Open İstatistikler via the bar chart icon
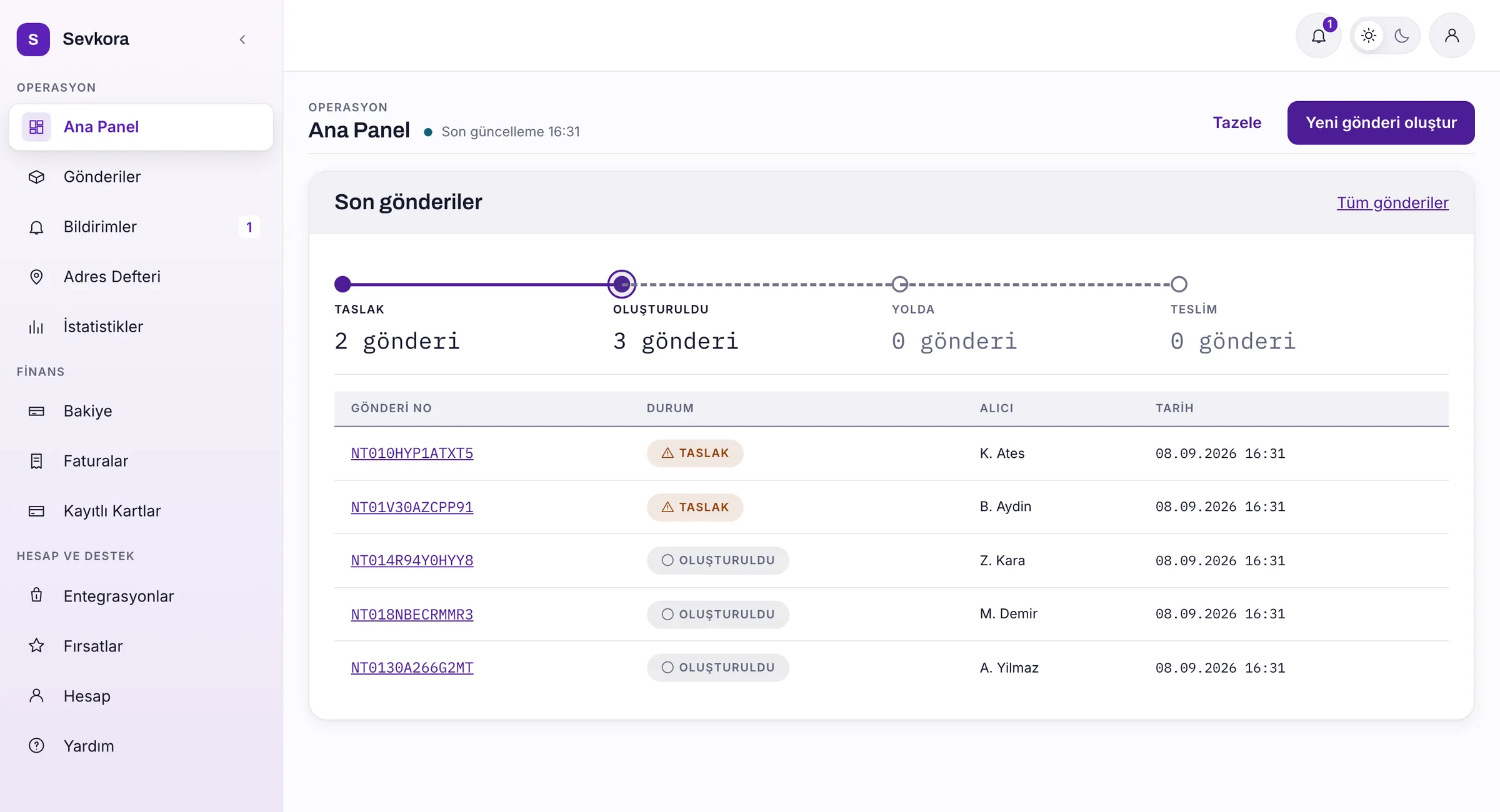 tap(36, 327)
